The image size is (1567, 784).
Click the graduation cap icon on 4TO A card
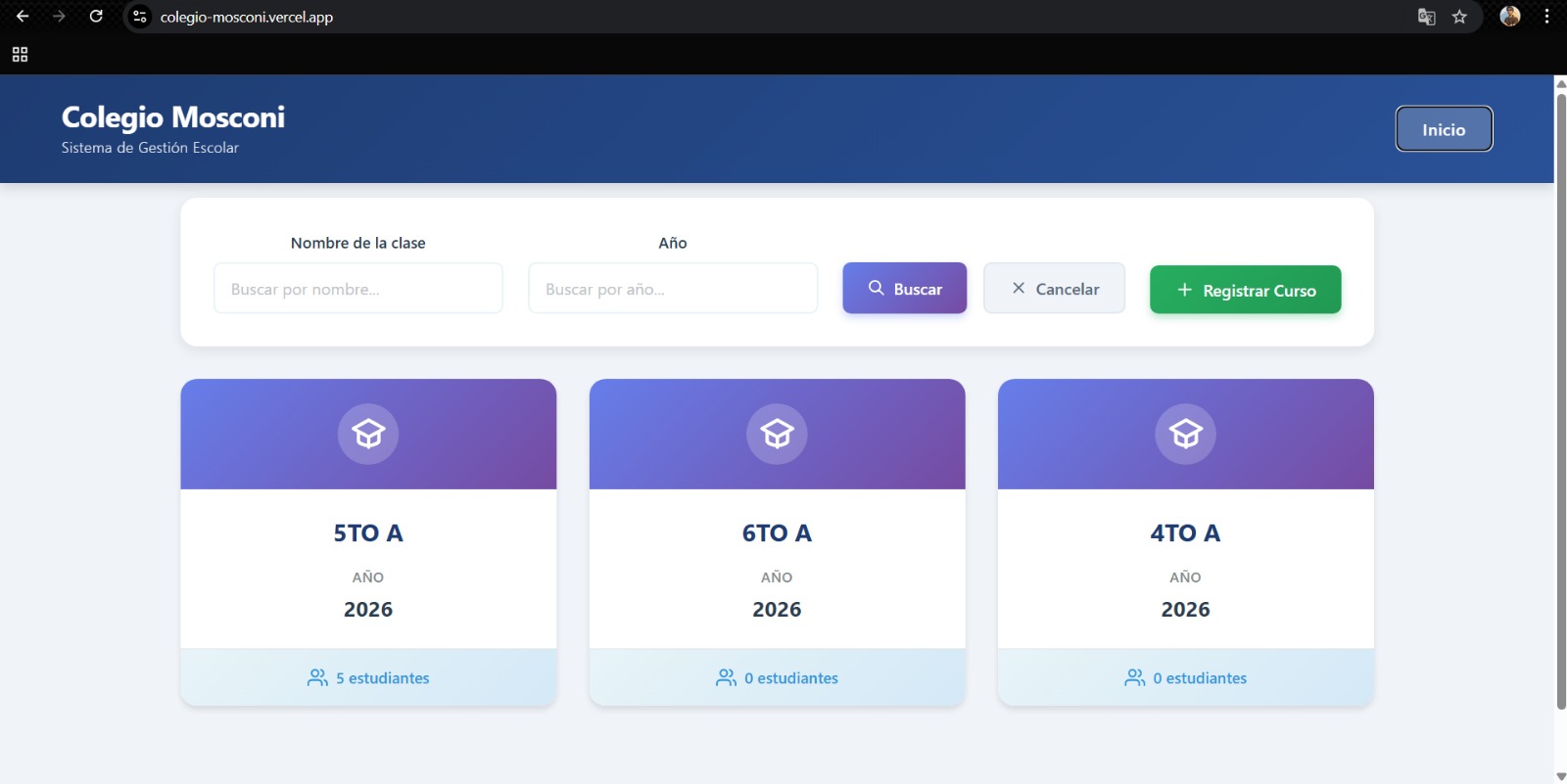pos(1185,434)
